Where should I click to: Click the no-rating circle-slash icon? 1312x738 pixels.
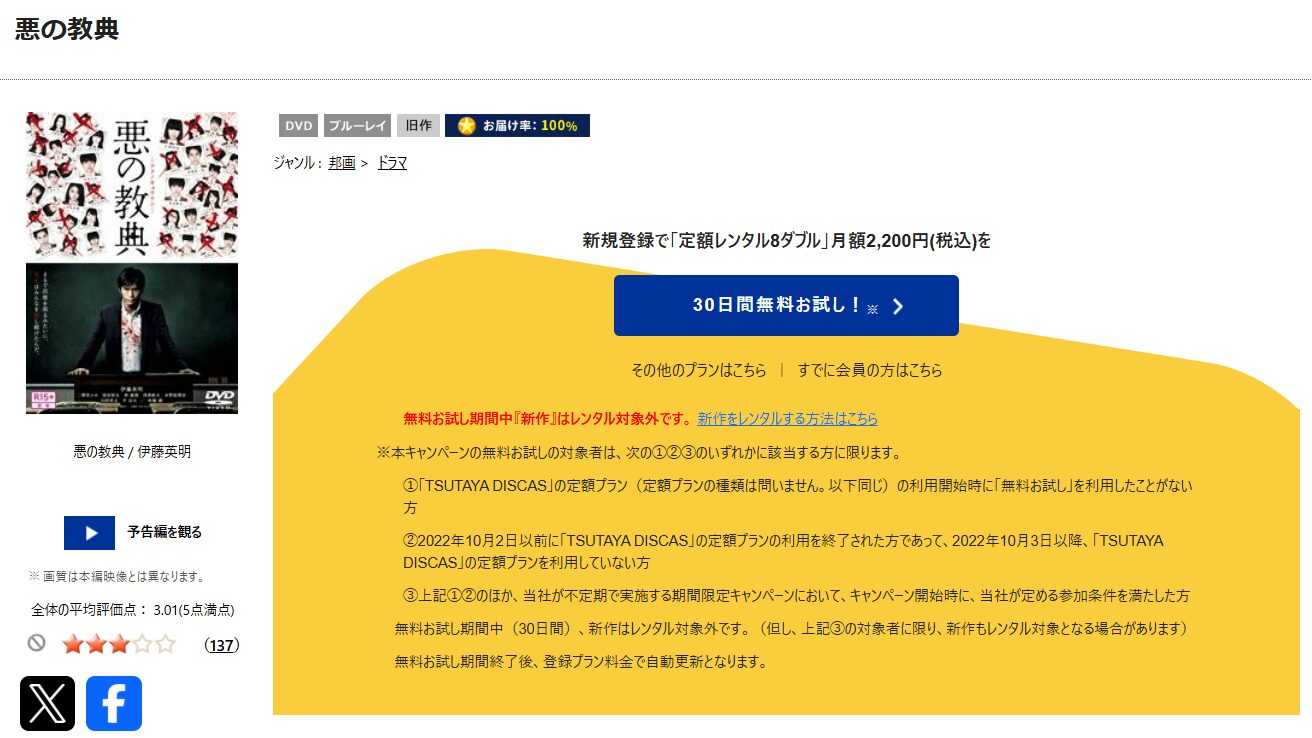(37, 643)
